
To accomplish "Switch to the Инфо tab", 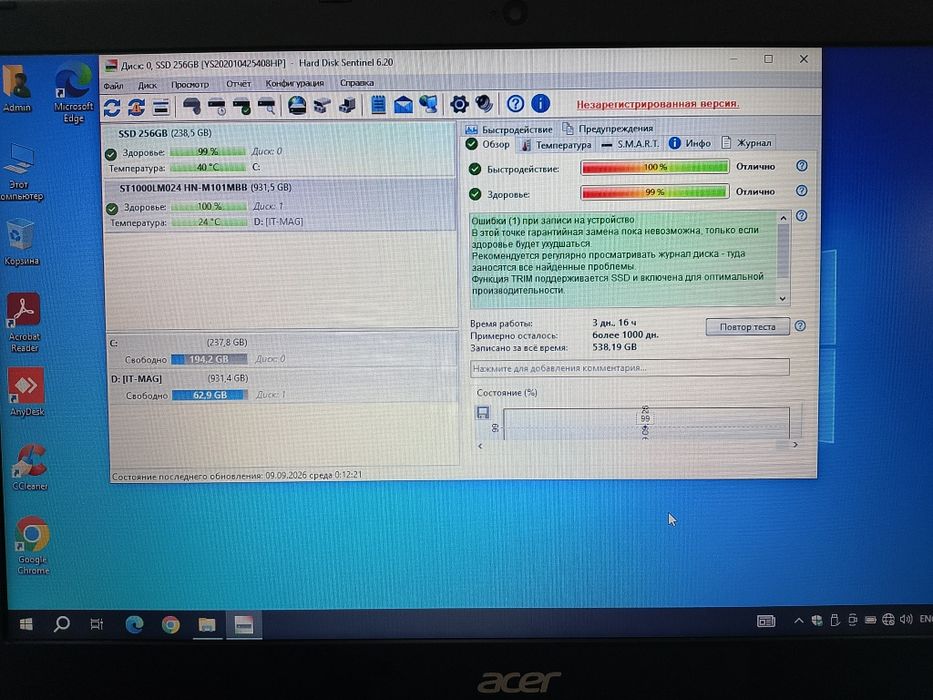I will pyautogui.click(x=690, y=143).
